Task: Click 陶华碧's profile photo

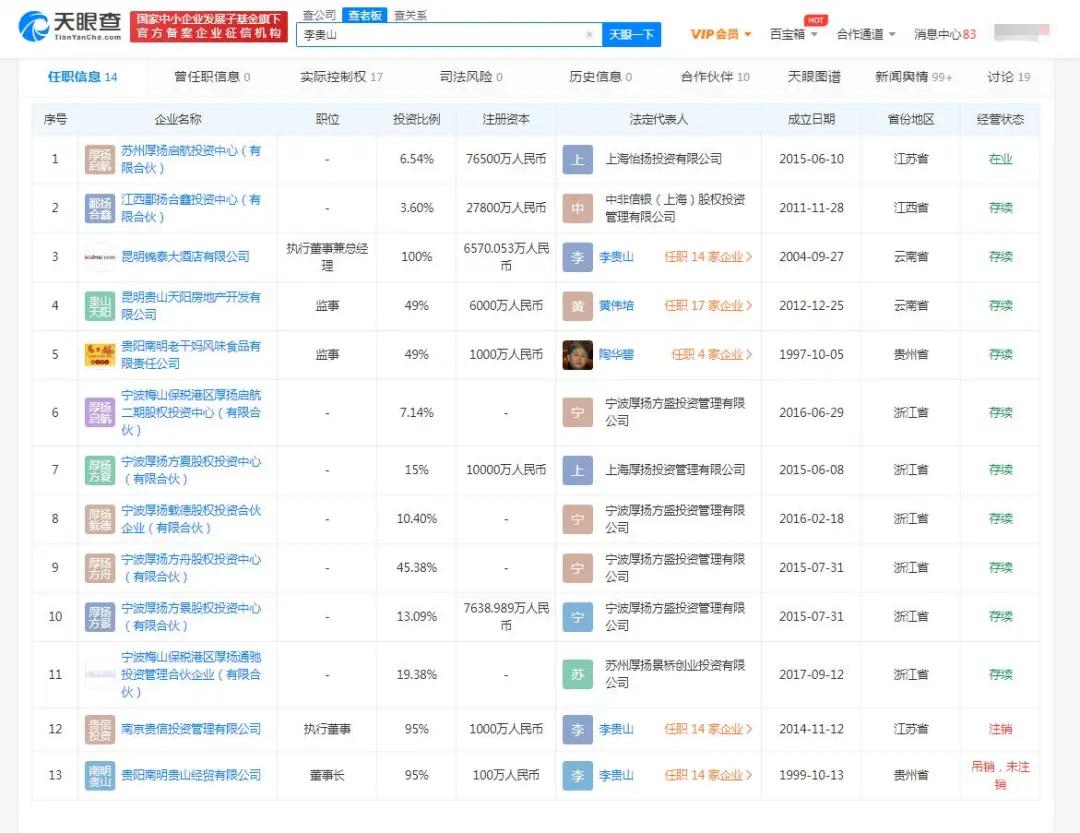Action: [577, 355]
